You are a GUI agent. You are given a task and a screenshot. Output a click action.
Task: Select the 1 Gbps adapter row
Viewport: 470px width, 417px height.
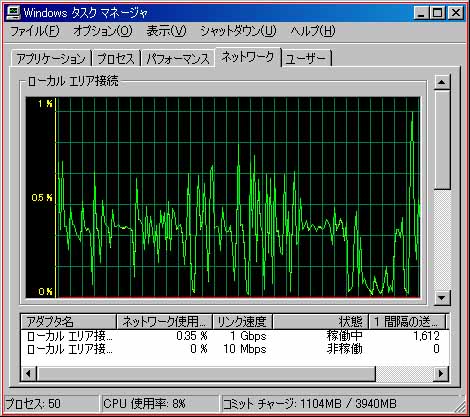tap(235, 336)
